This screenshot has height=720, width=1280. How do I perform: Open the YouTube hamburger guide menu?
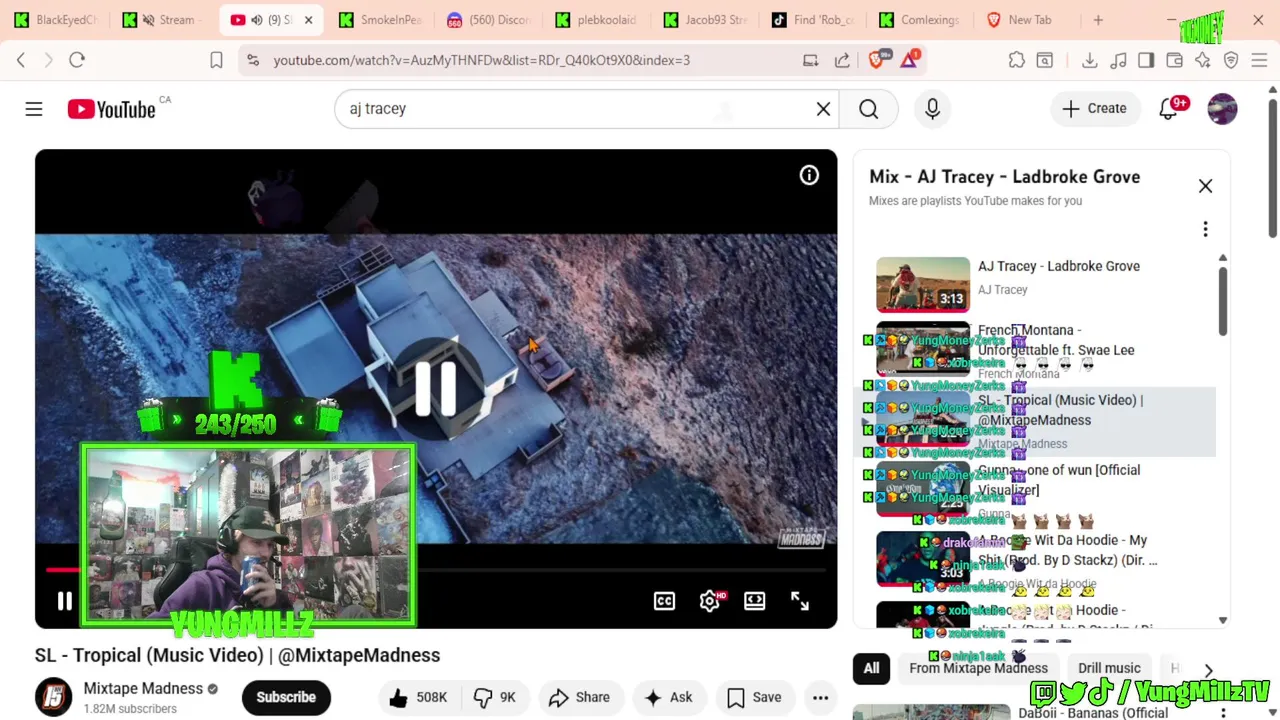click(34, 109)
